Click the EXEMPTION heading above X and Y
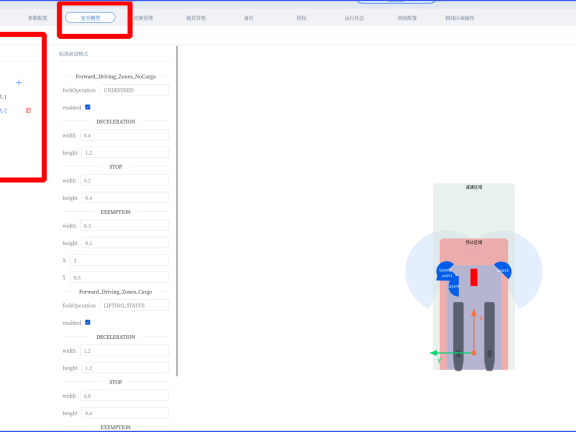The width and height of the screenshot is (576, 432). coord(116,212)
